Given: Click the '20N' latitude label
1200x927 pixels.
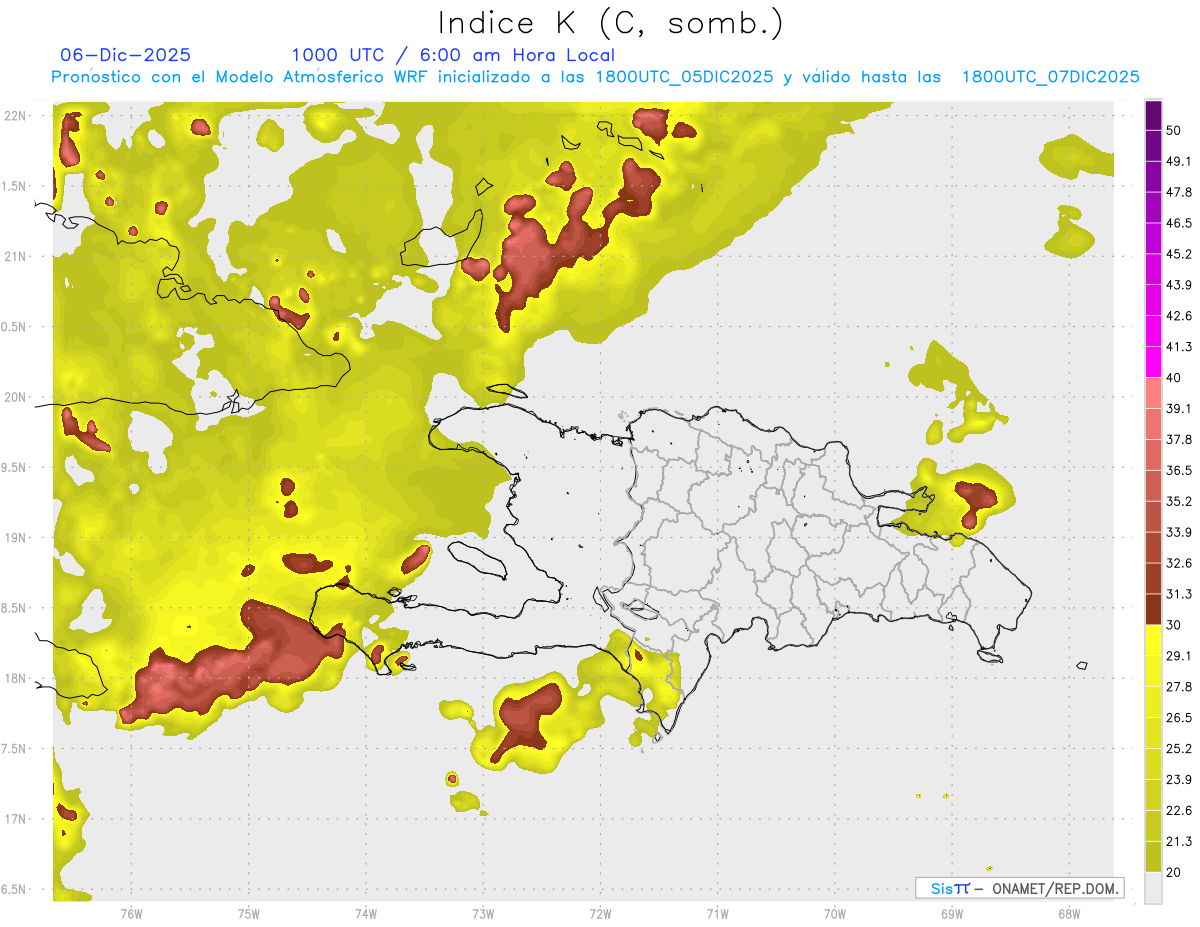Looking at the screenshot, I should pyautogui.click(x=15, y=397).
